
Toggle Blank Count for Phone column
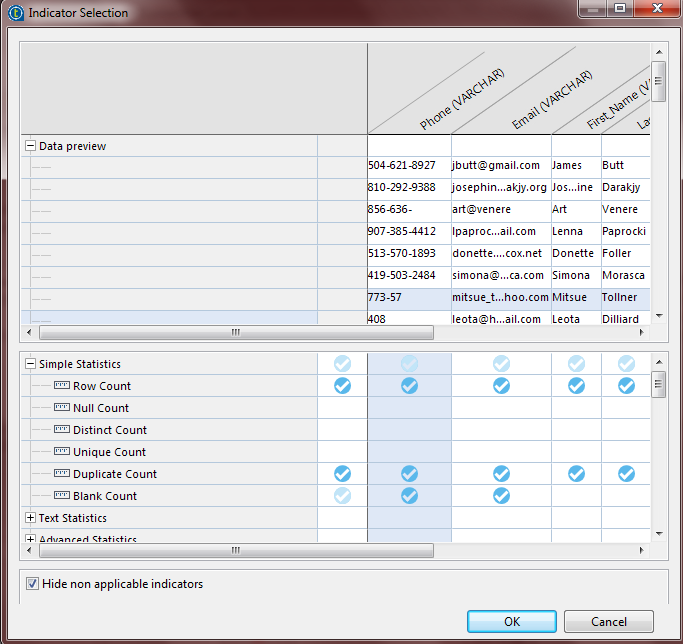point(409,496)
